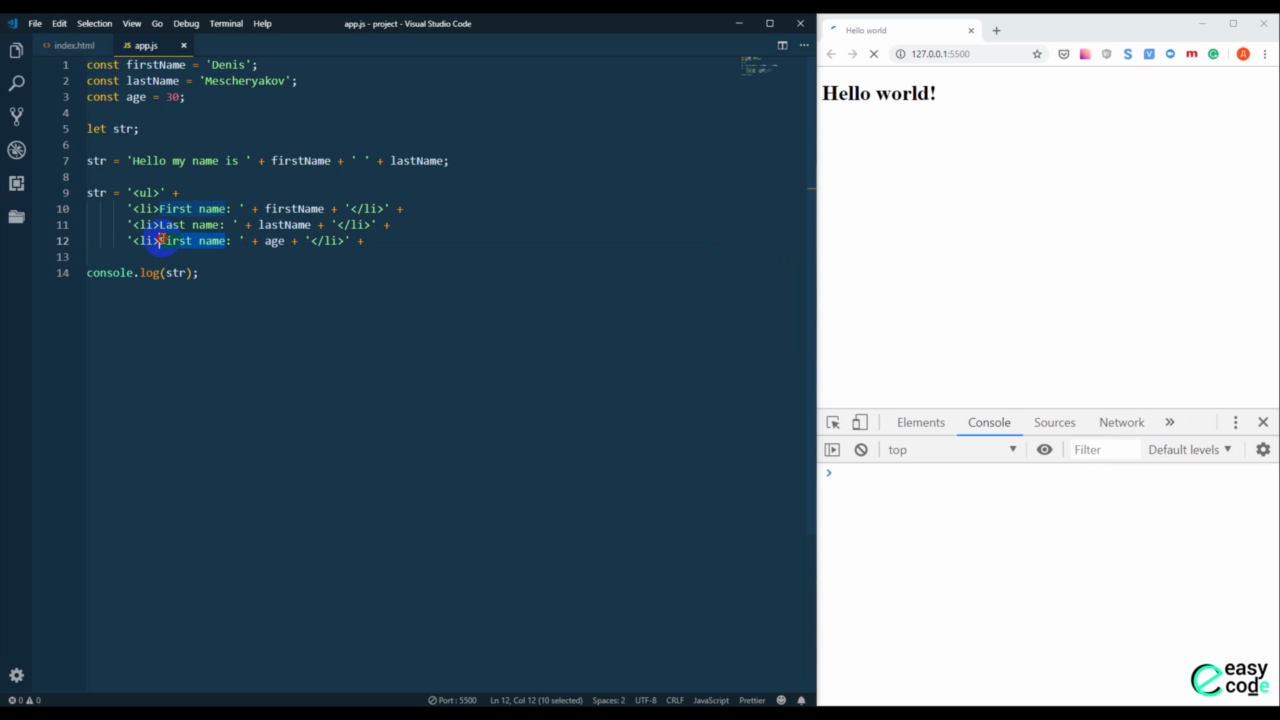Toggle the DevTools device toolbar

click(860, 422)
